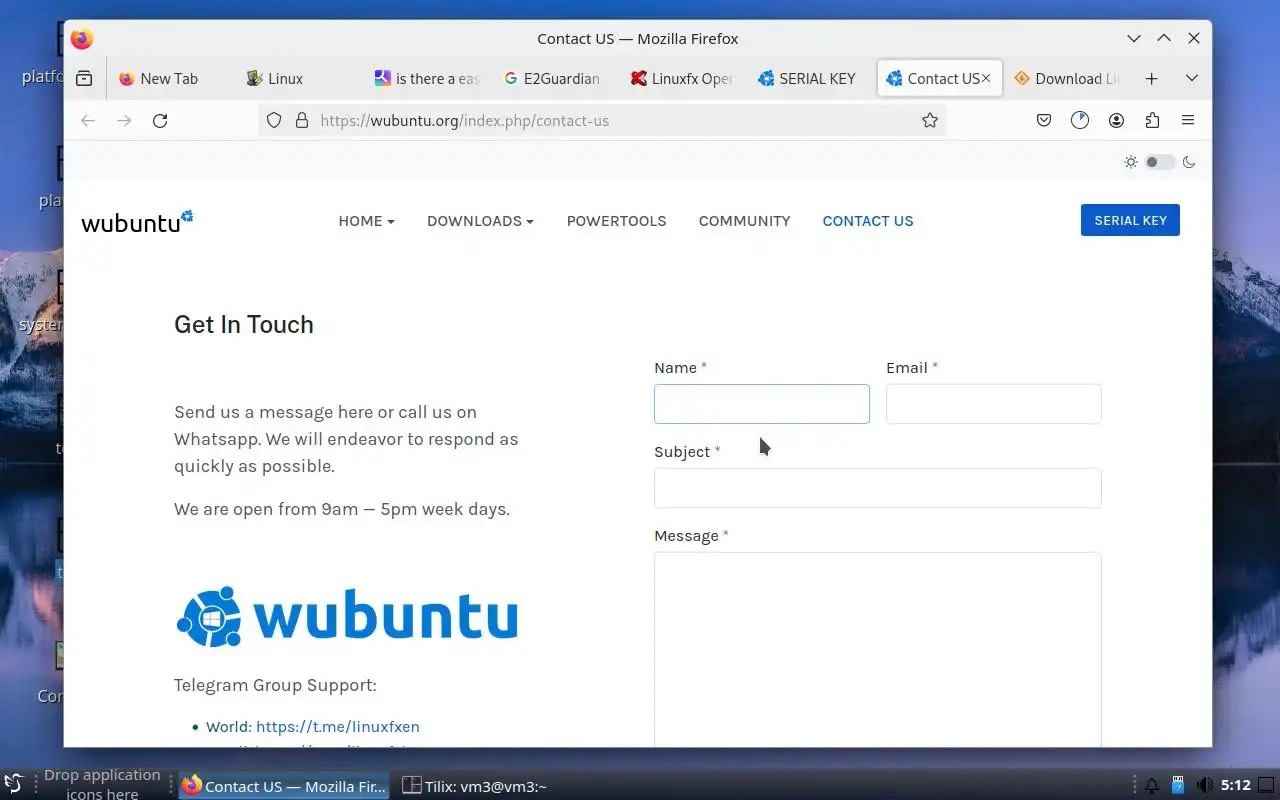Click the blue tray icon beside the bell
Image resolution: width=1280 pixels, height=800 pixels.
pyautogui.click(x=1178, y=786)
